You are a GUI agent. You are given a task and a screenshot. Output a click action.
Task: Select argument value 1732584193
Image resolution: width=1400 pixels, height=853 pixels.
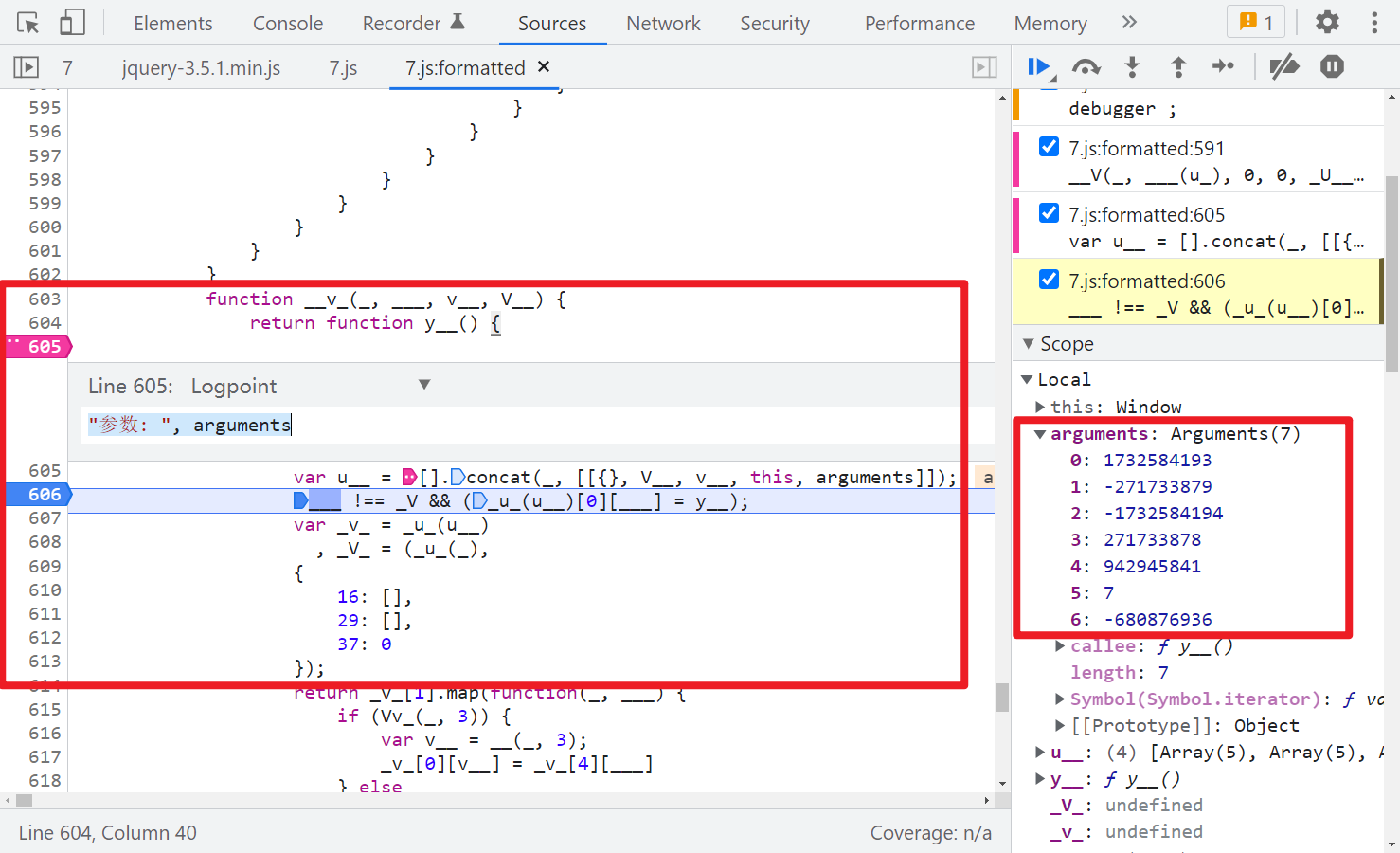1157,461
